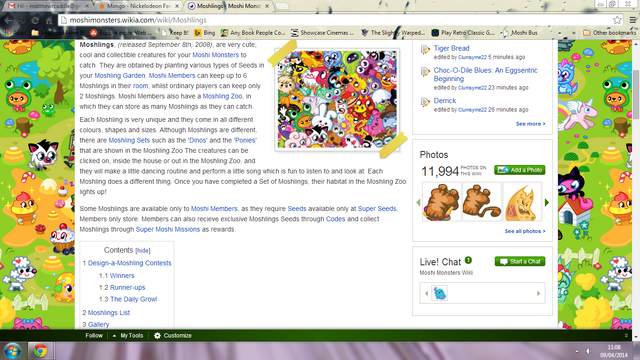Viewport: 640px width, 360px height.
Task: Follow the 'Ponies' link
Action: click(245, 140)
